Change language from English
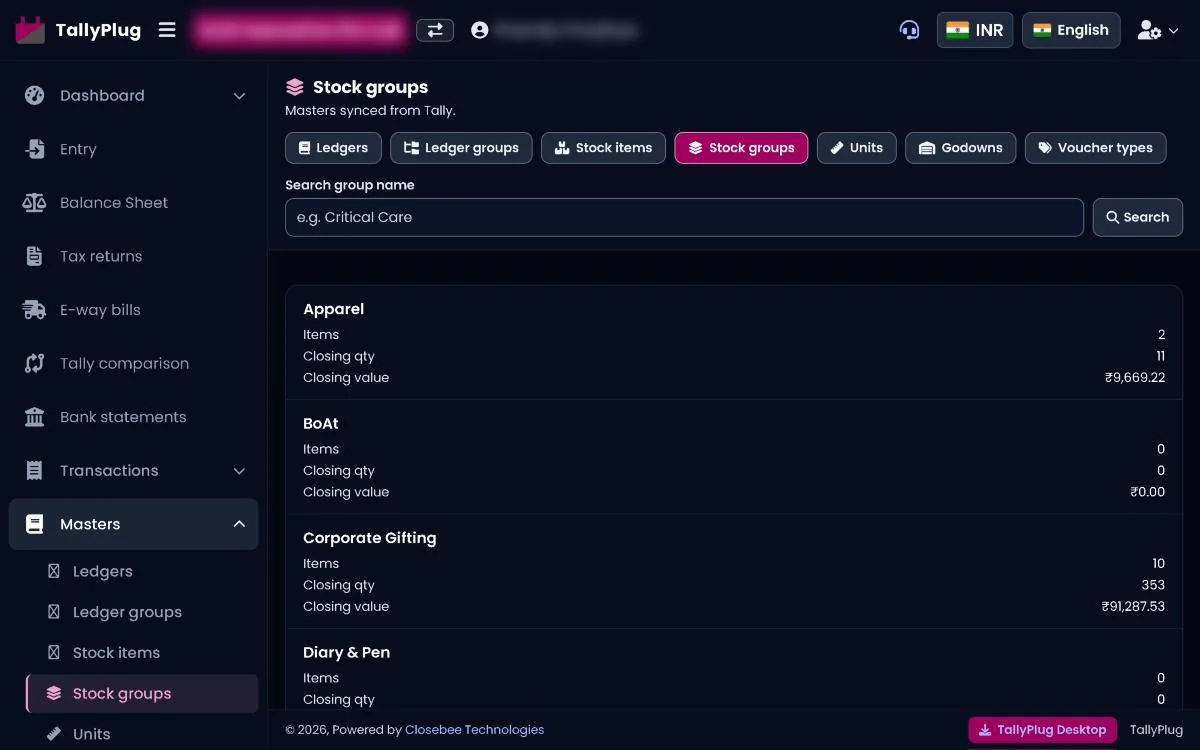Image resolution: width=1200 pixels, height=750 pixels. (1071, 30)
